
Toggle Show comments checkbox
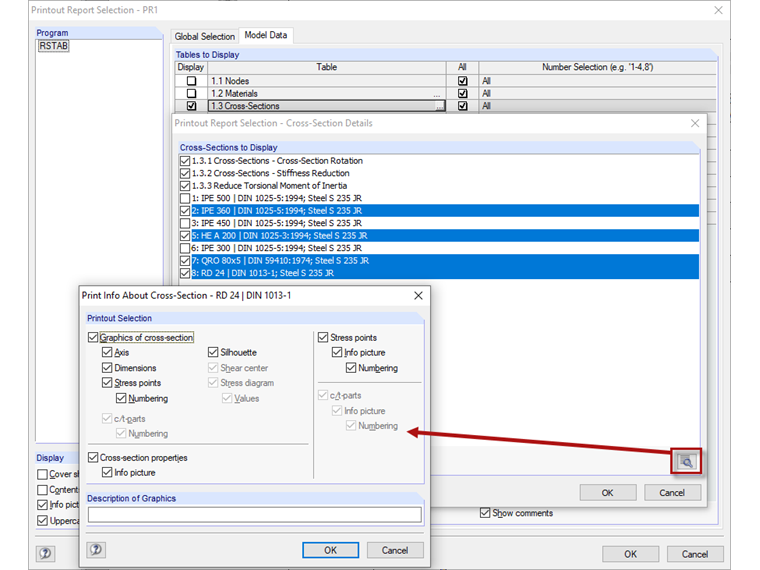(485, 513)
